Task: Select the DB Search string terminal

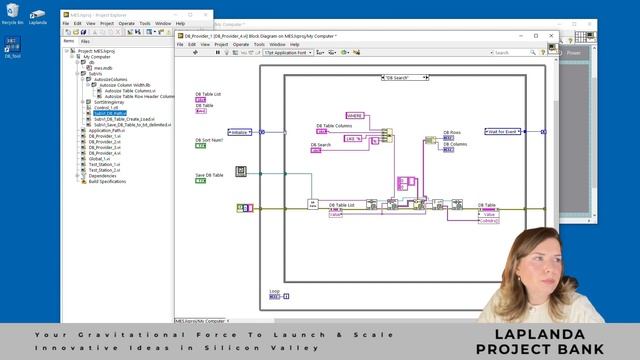Action: pyautogui.click(x=316, y=150)
